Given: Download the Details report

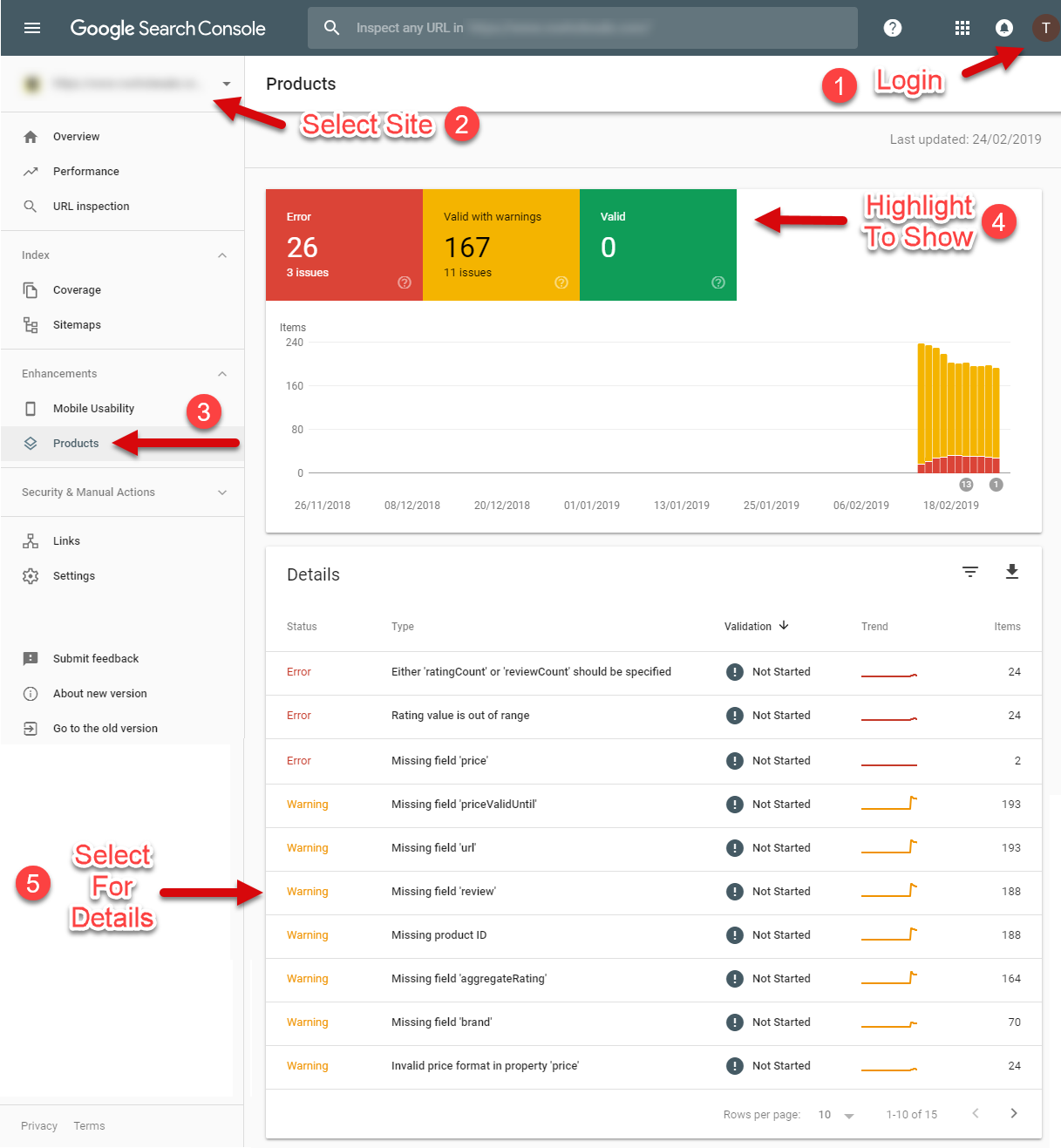Looking at the screenshot, I should pos(1012,572).
